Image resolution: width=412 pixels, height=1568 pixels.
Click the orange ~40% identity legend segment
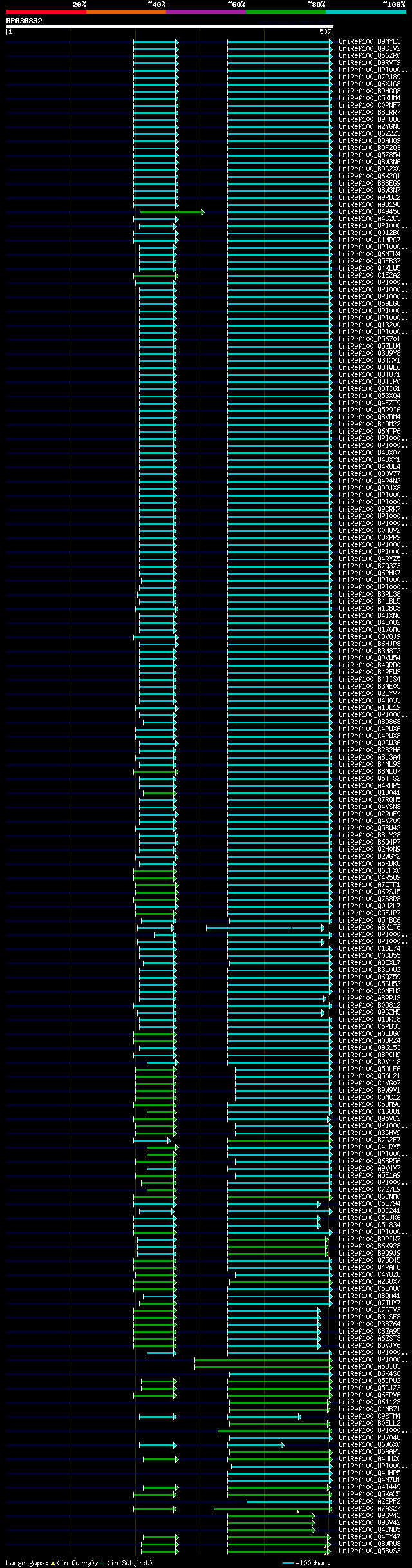pyautogui.click(x=126, y=12)
